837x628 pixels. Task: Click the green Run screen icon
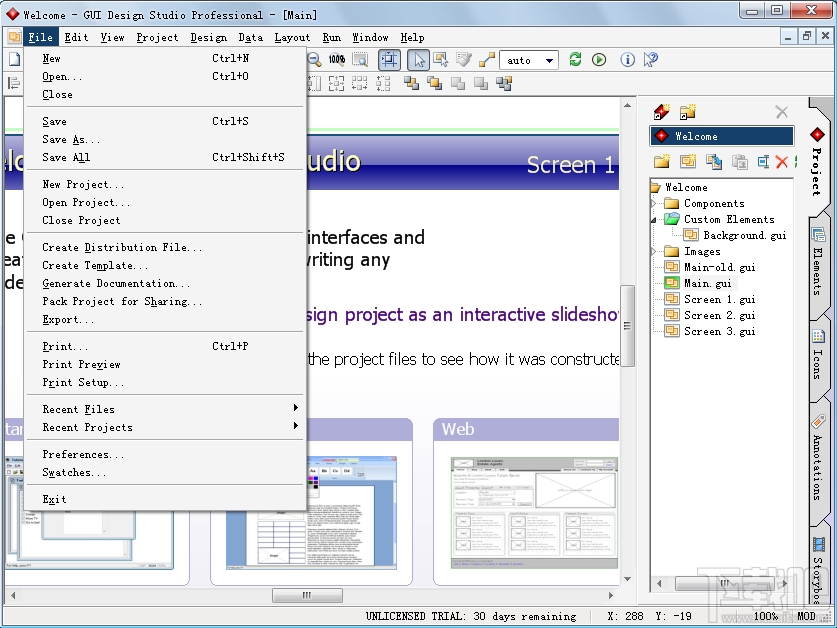[x=599, y=60]
